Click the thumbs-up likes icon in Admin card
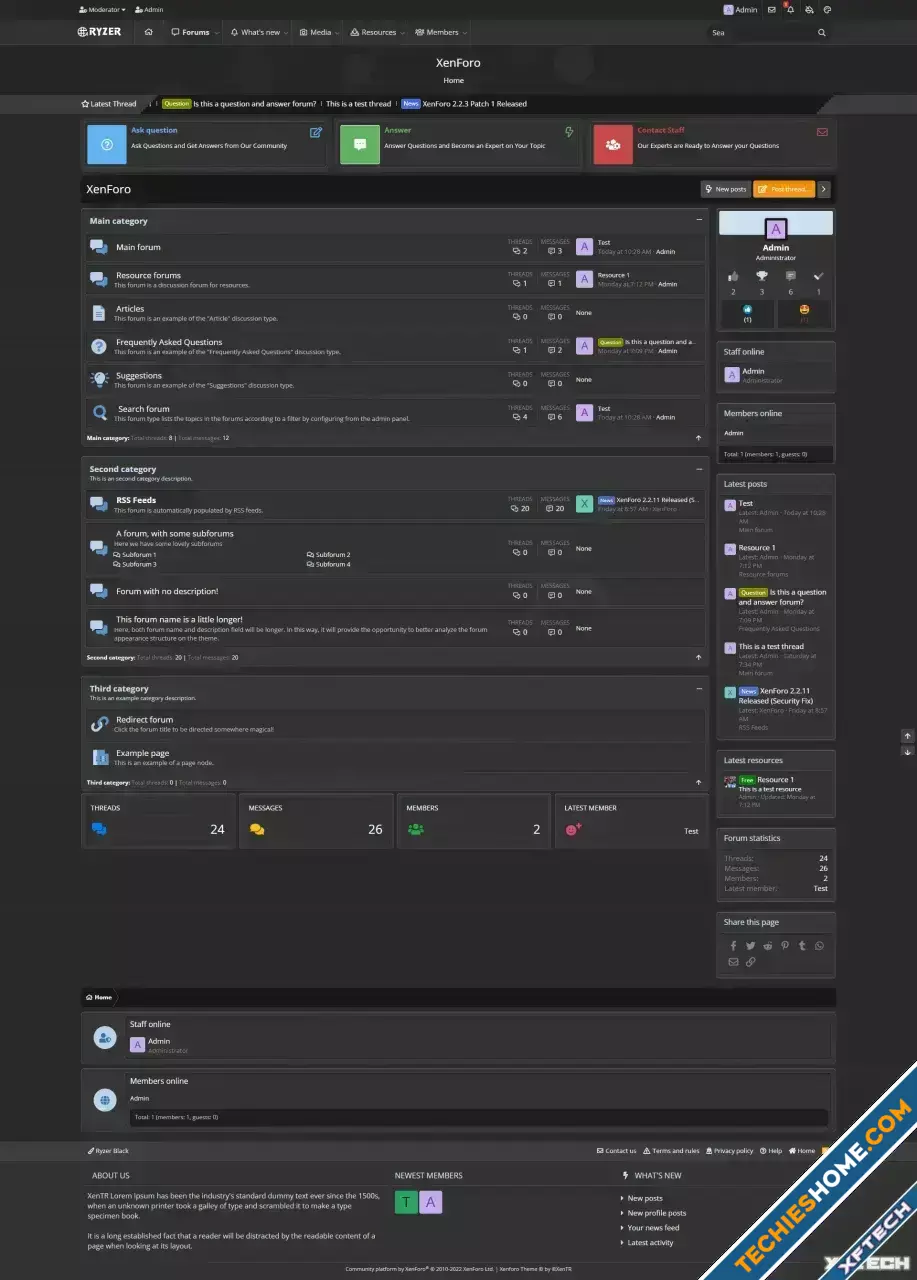 click(x=733, y=276)
